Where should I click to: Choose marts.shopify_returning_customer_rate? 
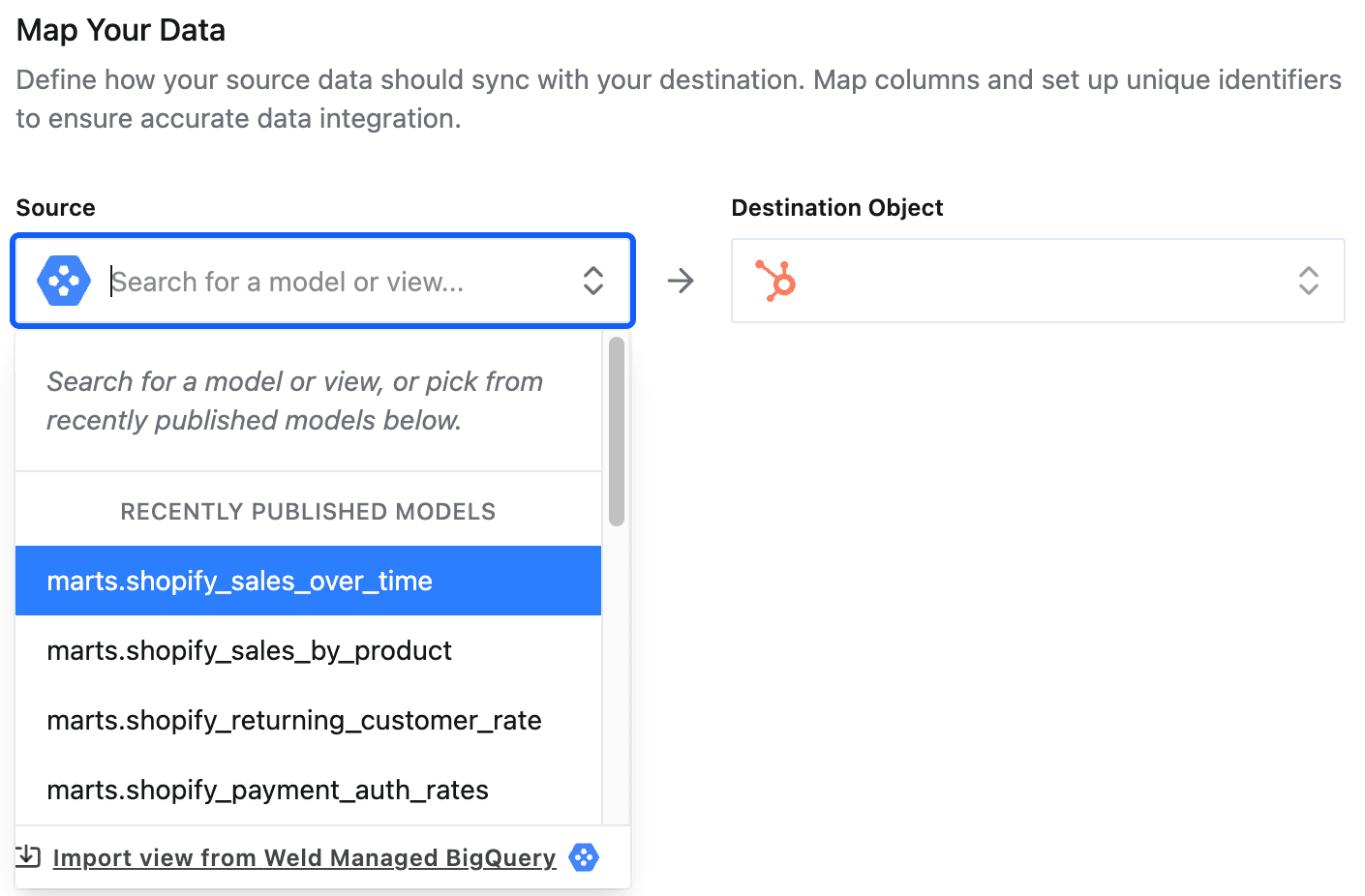pyautogui.click(x=308, y=720)
